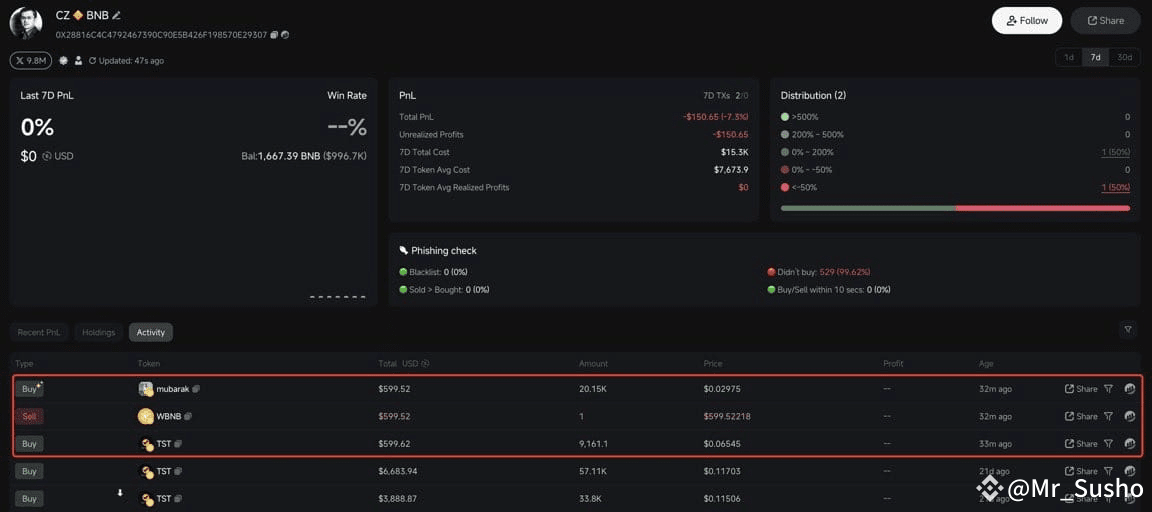Click the Profit column header
Viewport: 1152px width, 512px height.
(893, 364)
